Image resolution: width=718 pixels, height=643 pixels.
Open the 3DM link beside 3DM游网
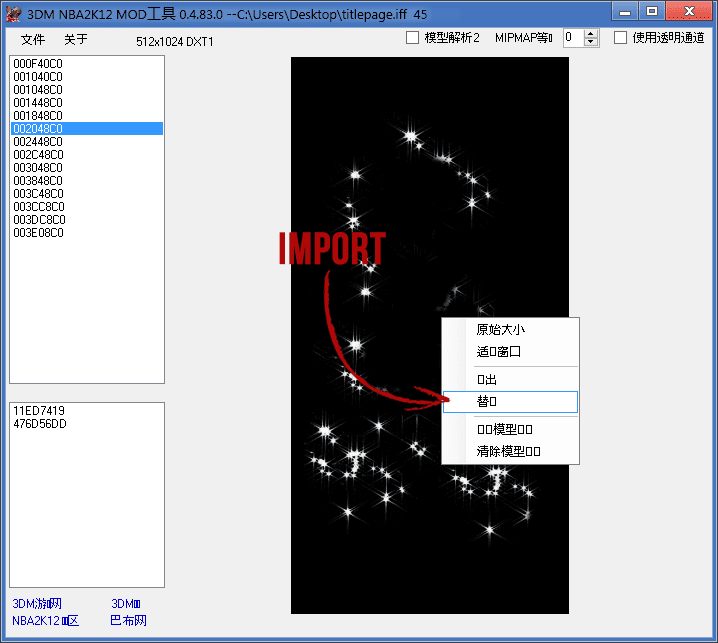pos(126,604)
